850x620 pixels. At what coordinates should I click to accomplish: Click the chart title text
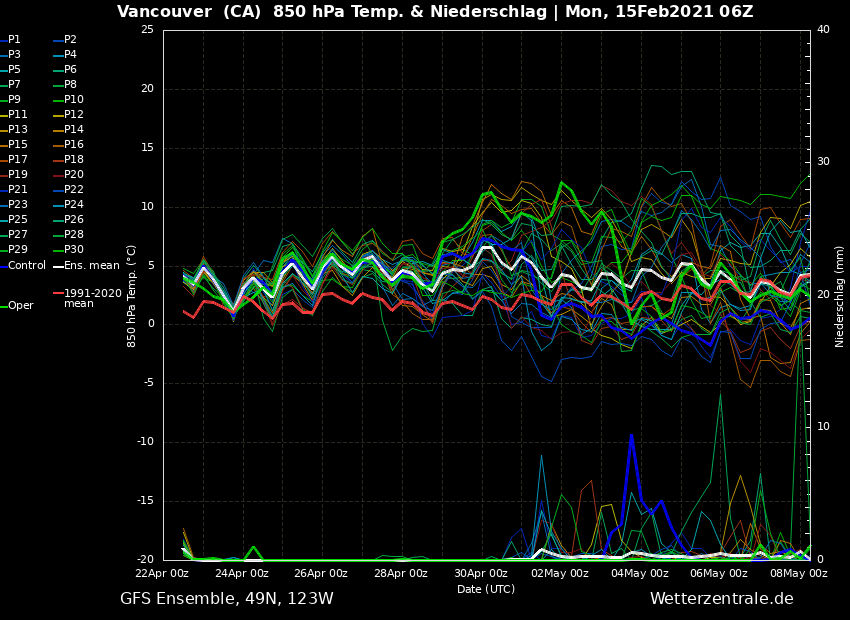pos(435,12)
